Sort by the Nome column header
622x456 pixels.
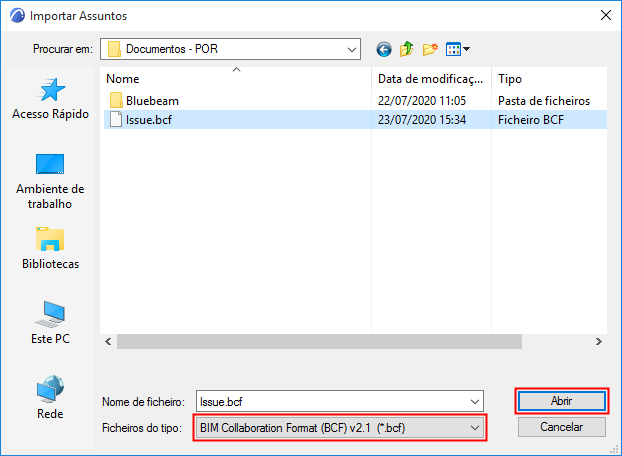[236, 79]
